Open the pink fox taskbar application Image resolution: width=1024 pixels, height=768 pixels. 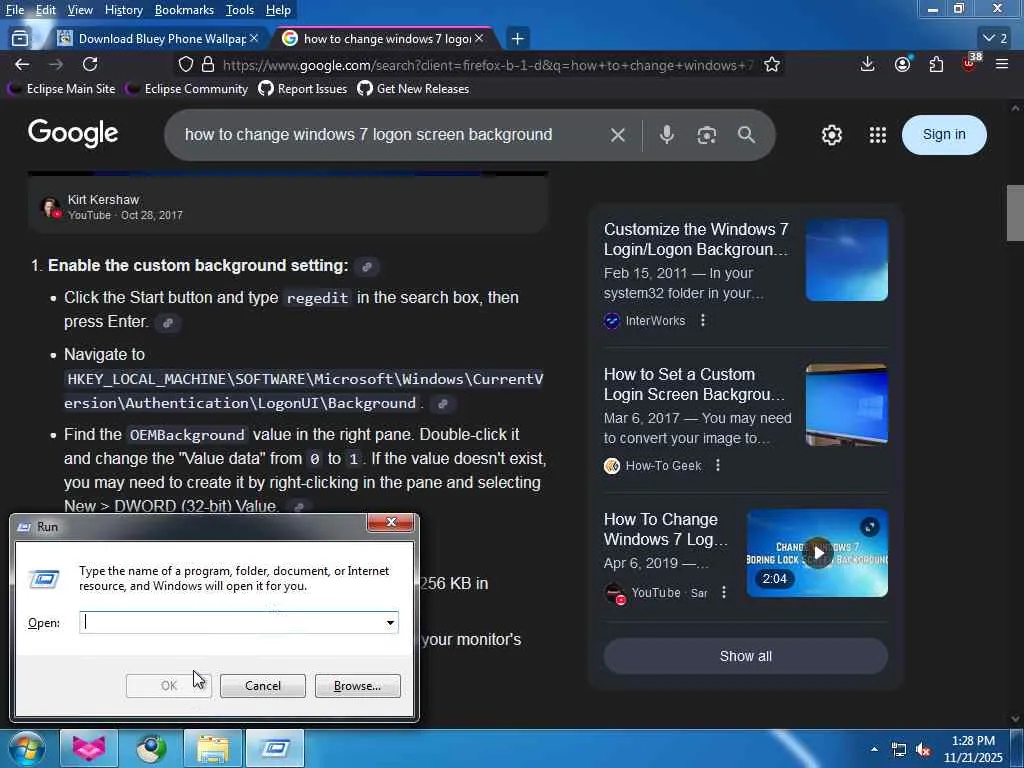click(x=89, y=748)
